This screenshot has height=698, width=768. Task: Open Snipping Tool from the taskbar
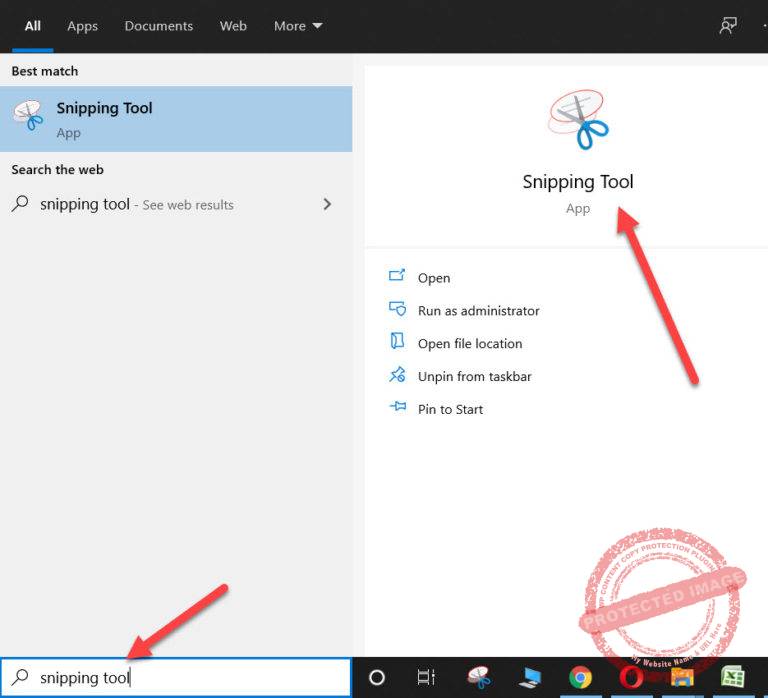[479, 678]
